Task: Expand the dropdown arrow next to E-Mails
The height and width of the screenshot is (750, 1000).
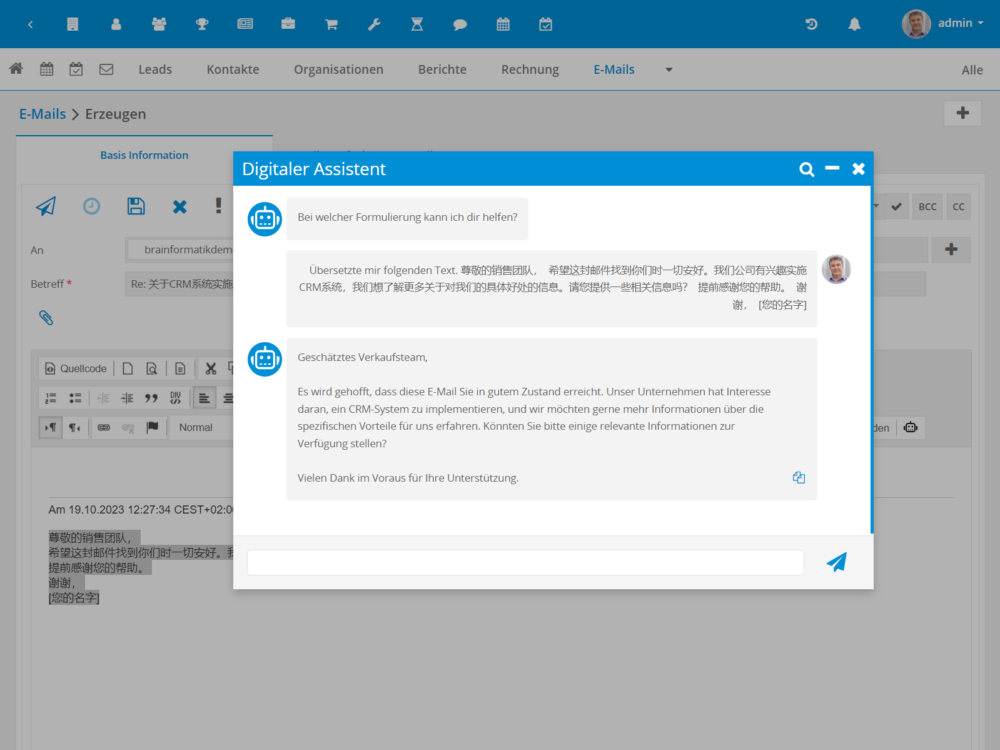Action: [669, 70]
